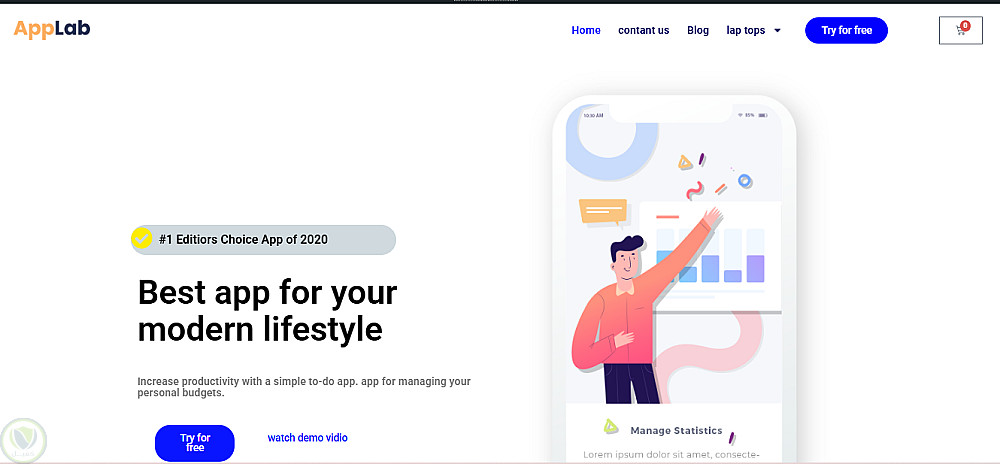Open the Blog menu link
The height and width of the screenshot is (464, 1000).
(x=698, y=30)
